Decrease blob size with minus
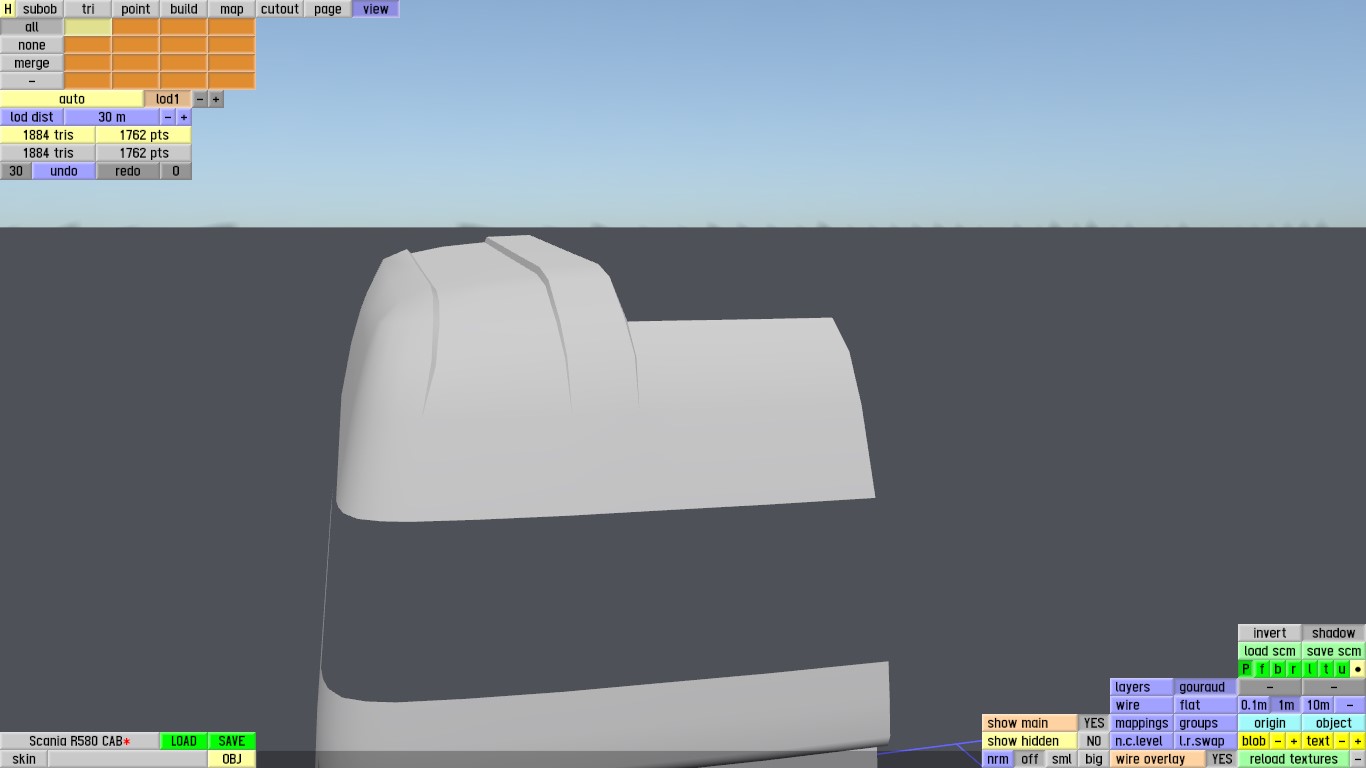Viewport: 1366px width, 768px height. (1278, 741)
